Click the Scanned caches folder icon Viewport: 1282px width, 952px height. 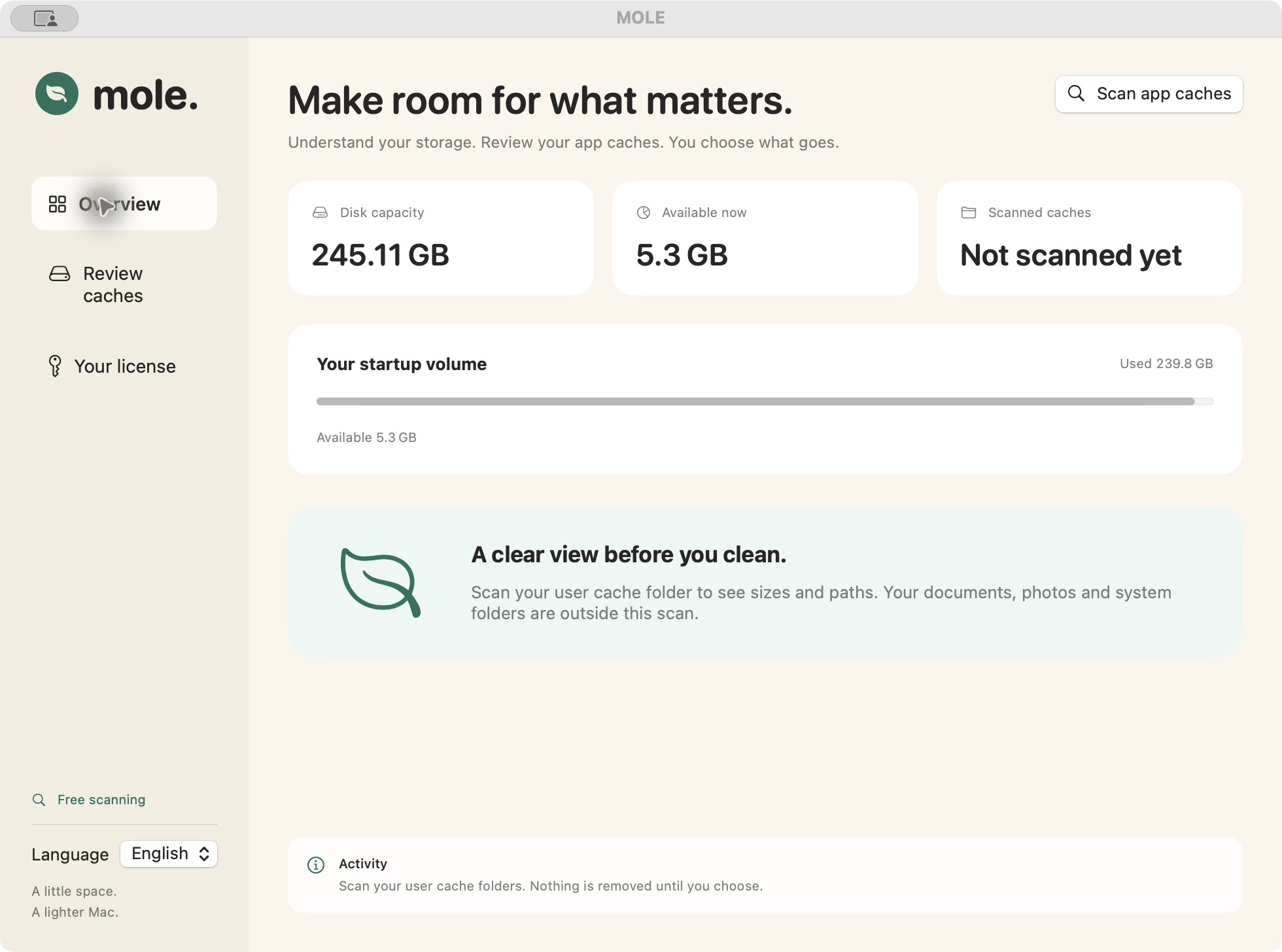[969, 212]
